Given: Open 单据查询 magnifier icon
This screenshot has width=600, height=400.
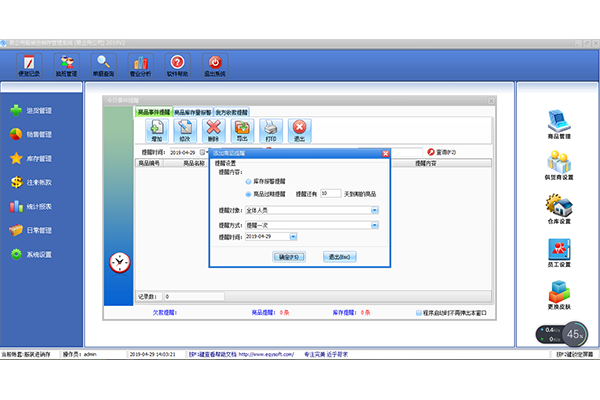Looking at the screenshot, I should click(103, 66).
